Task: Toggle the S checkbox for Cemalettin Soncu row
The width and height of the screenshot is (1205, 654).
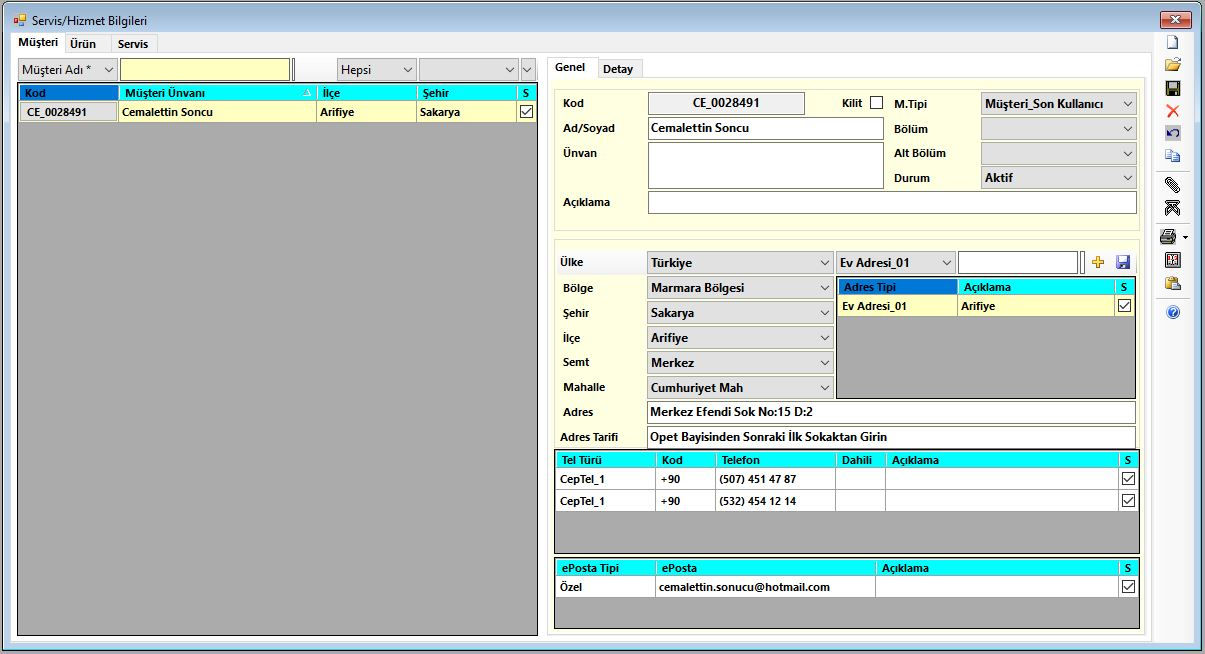Action: (x=526, y=112)
